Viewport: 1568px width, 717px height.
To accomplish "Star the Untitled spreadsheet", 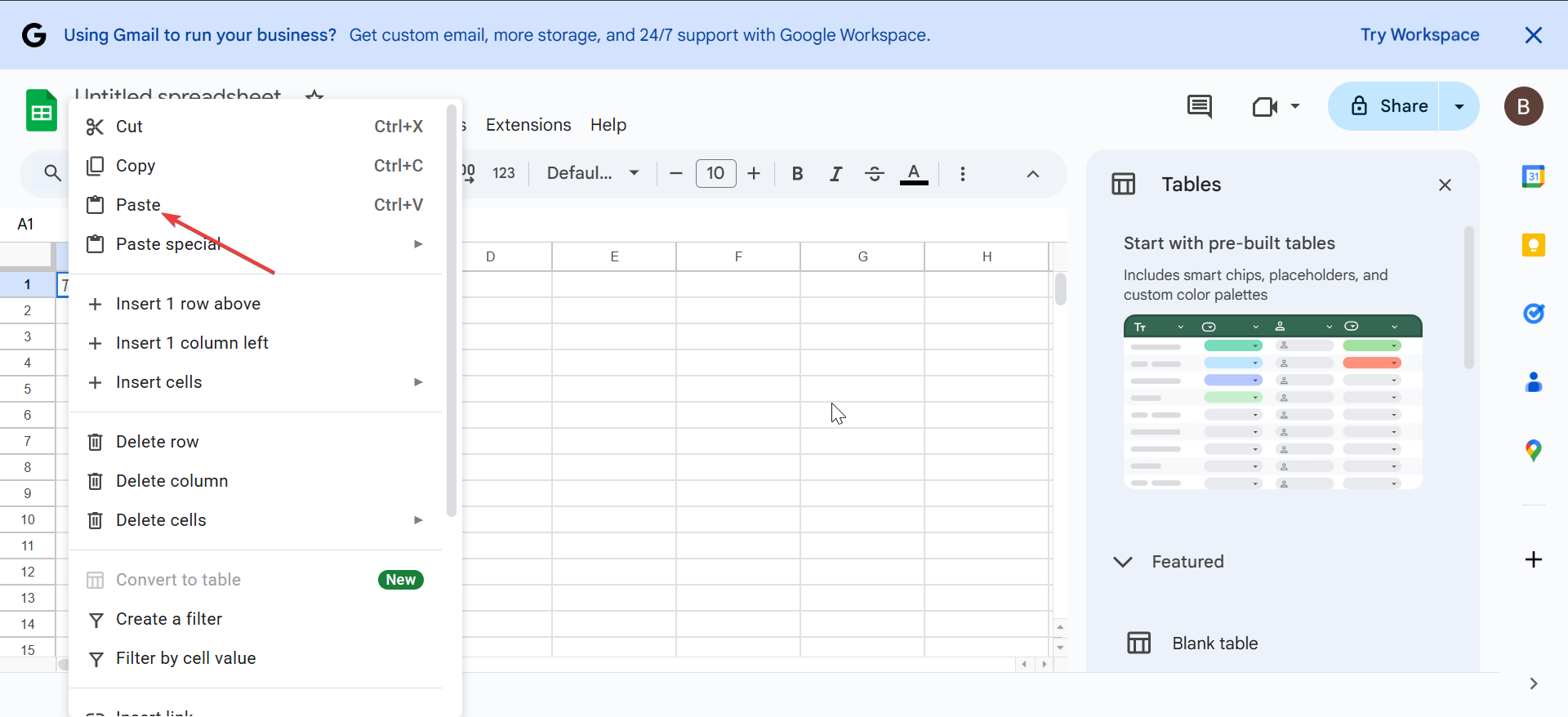I will (314, 97).
